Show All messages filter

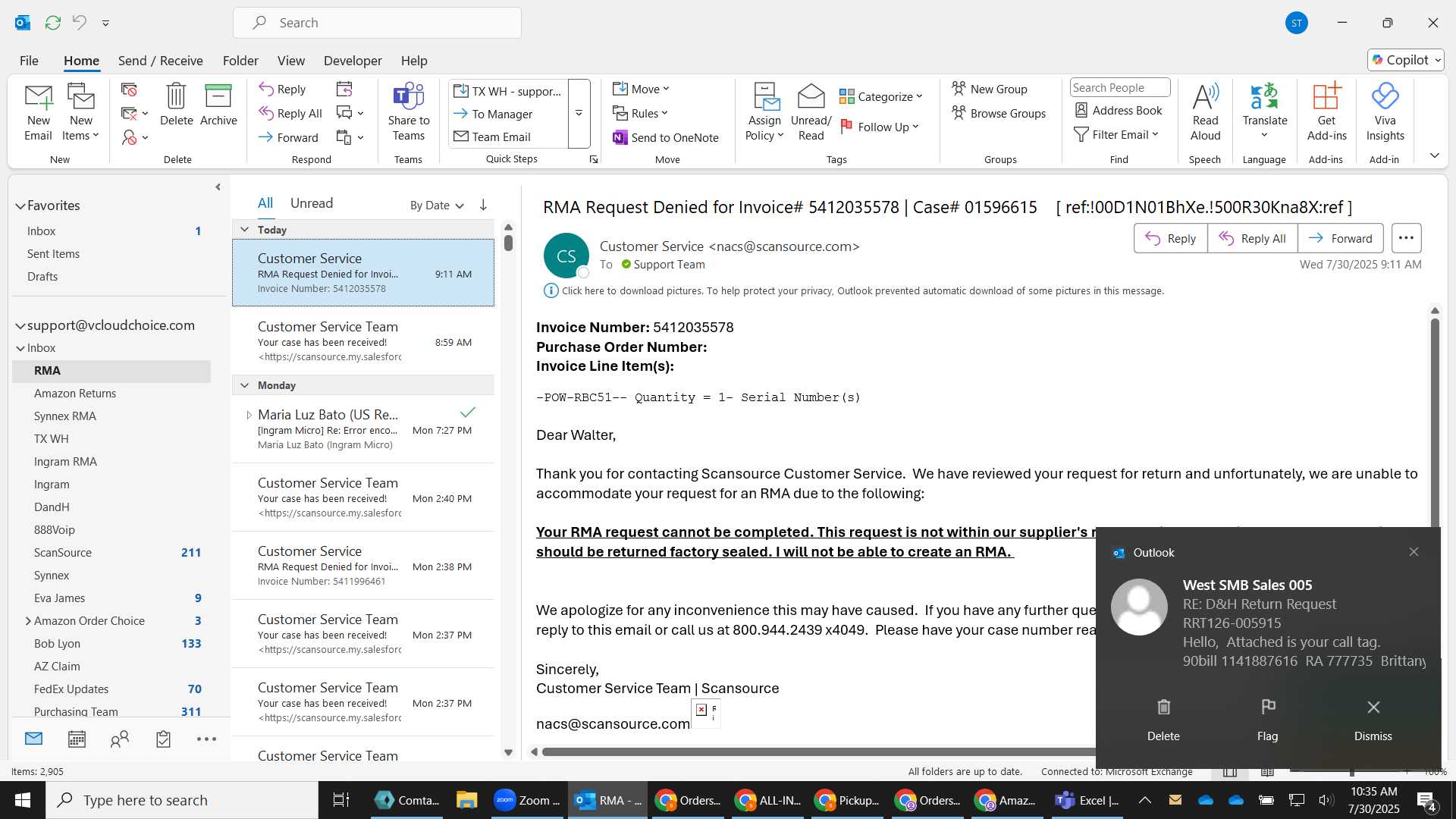pyautogui.click(x=265, y=203)
